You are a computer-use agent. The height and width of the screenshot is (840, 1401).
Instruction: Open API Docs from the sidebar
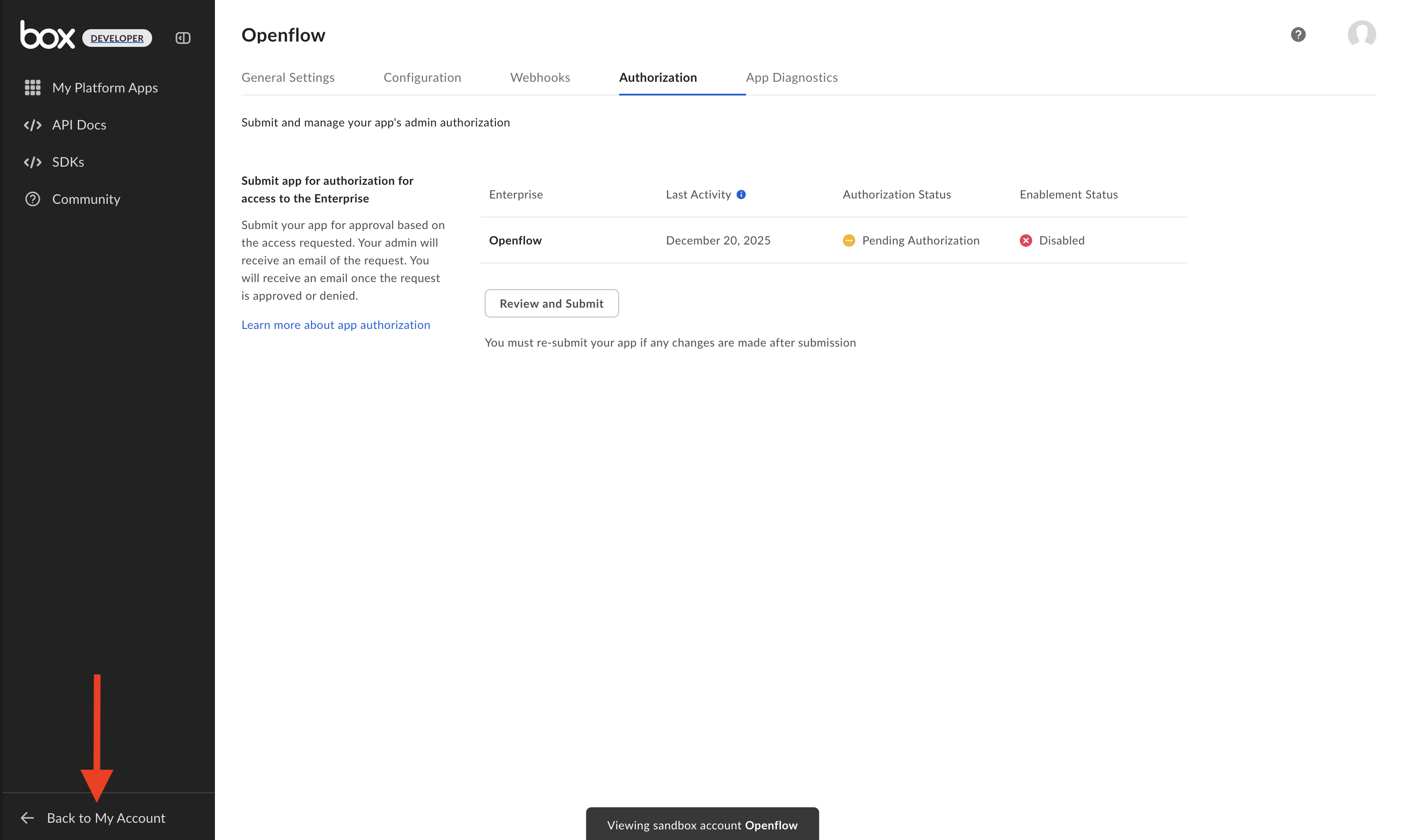79,125
